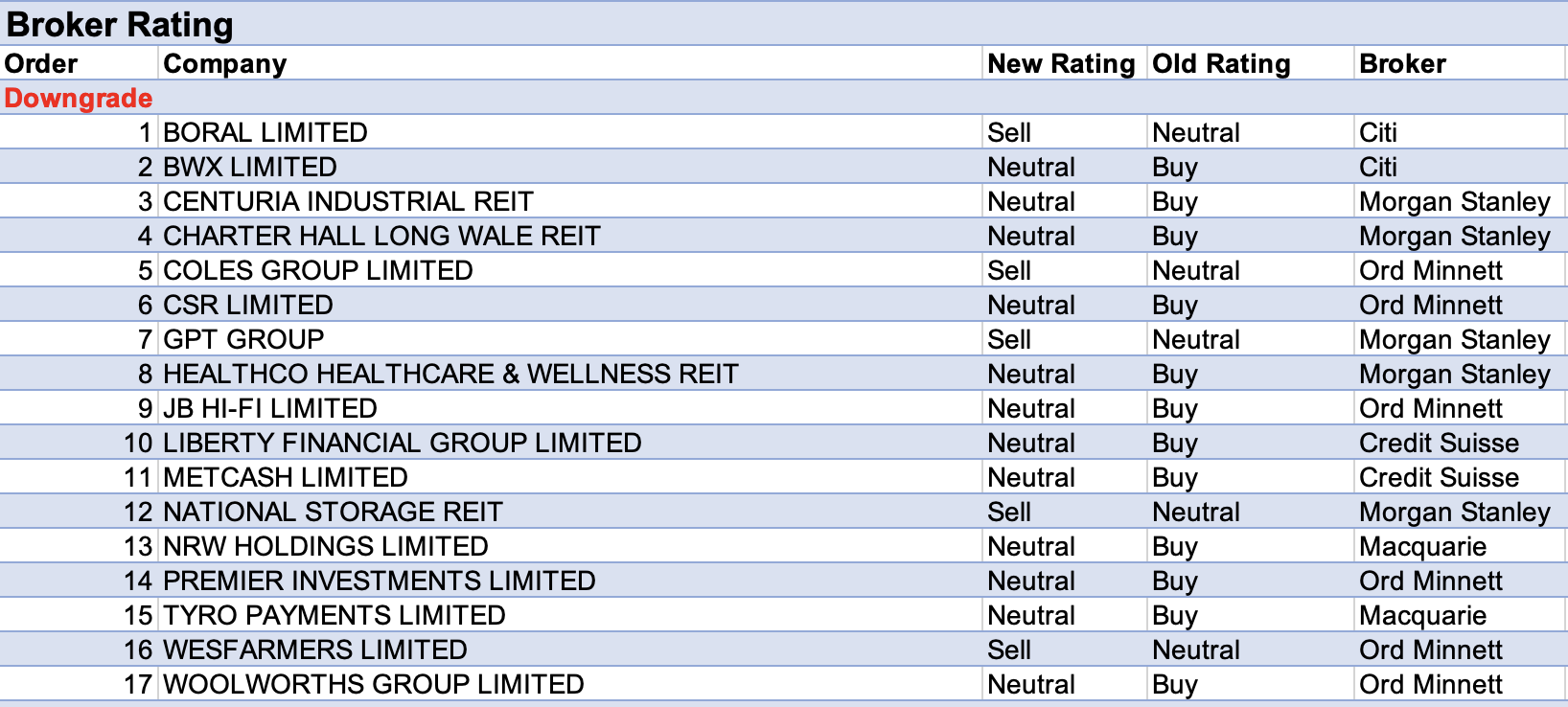Click the Old Rating column header
Image resolution: width=1568 pixels, height=707 pixels.
pos(1221,64)
